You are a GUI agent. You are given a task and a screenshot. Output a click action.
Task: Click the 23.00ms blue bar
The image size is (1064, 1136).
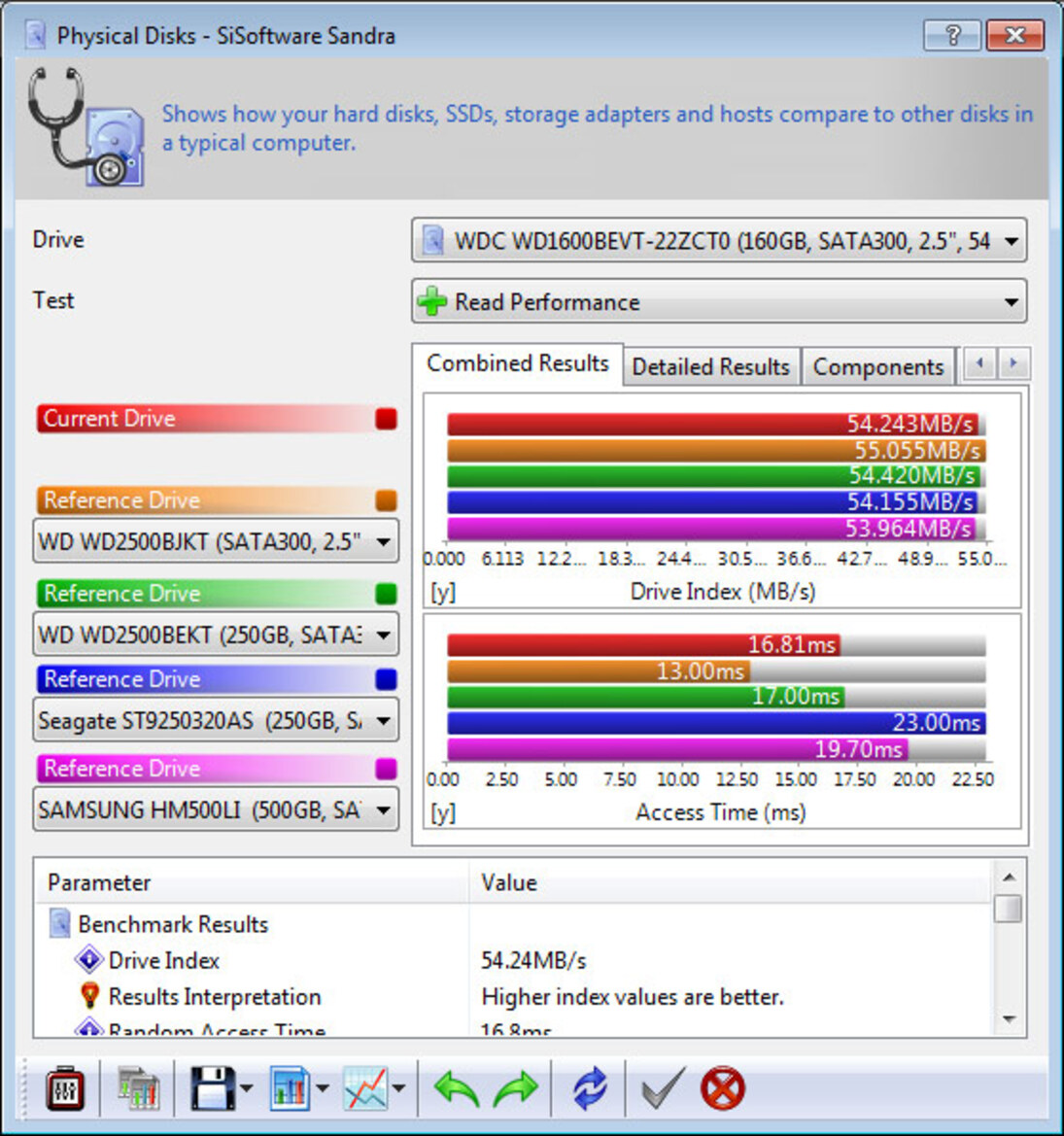click(716, 723)
